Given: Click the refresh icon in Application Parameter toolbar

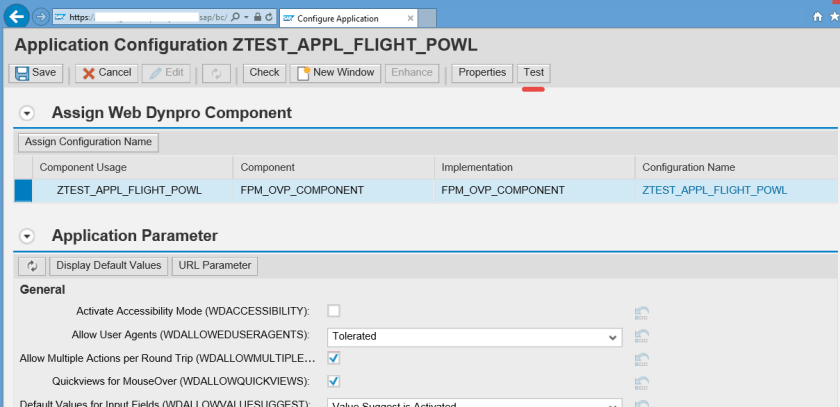Looking at the screenshot, I should pyautogui.click(x=32, y=266).
